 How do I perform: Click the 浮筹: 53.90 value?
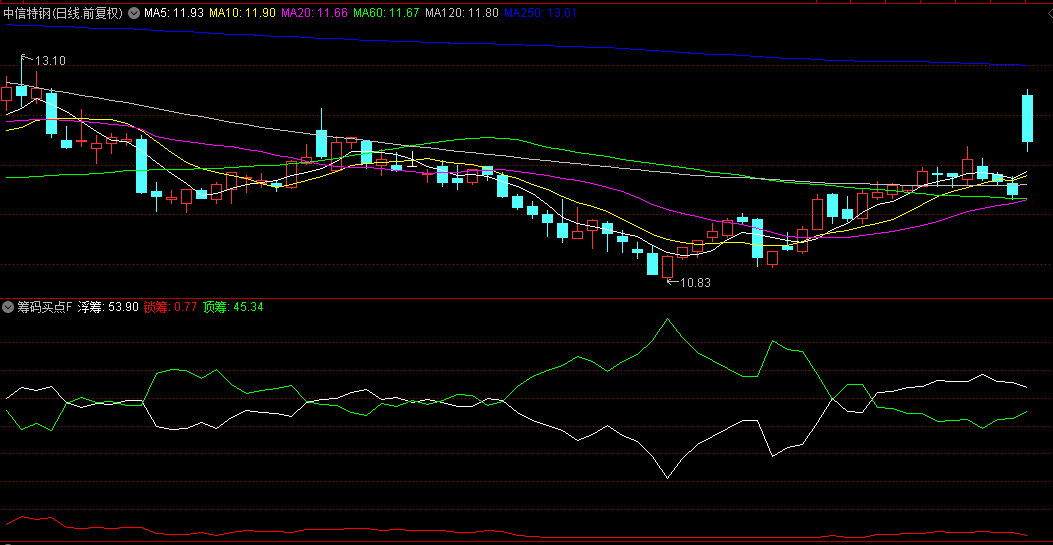pos(107,307)
